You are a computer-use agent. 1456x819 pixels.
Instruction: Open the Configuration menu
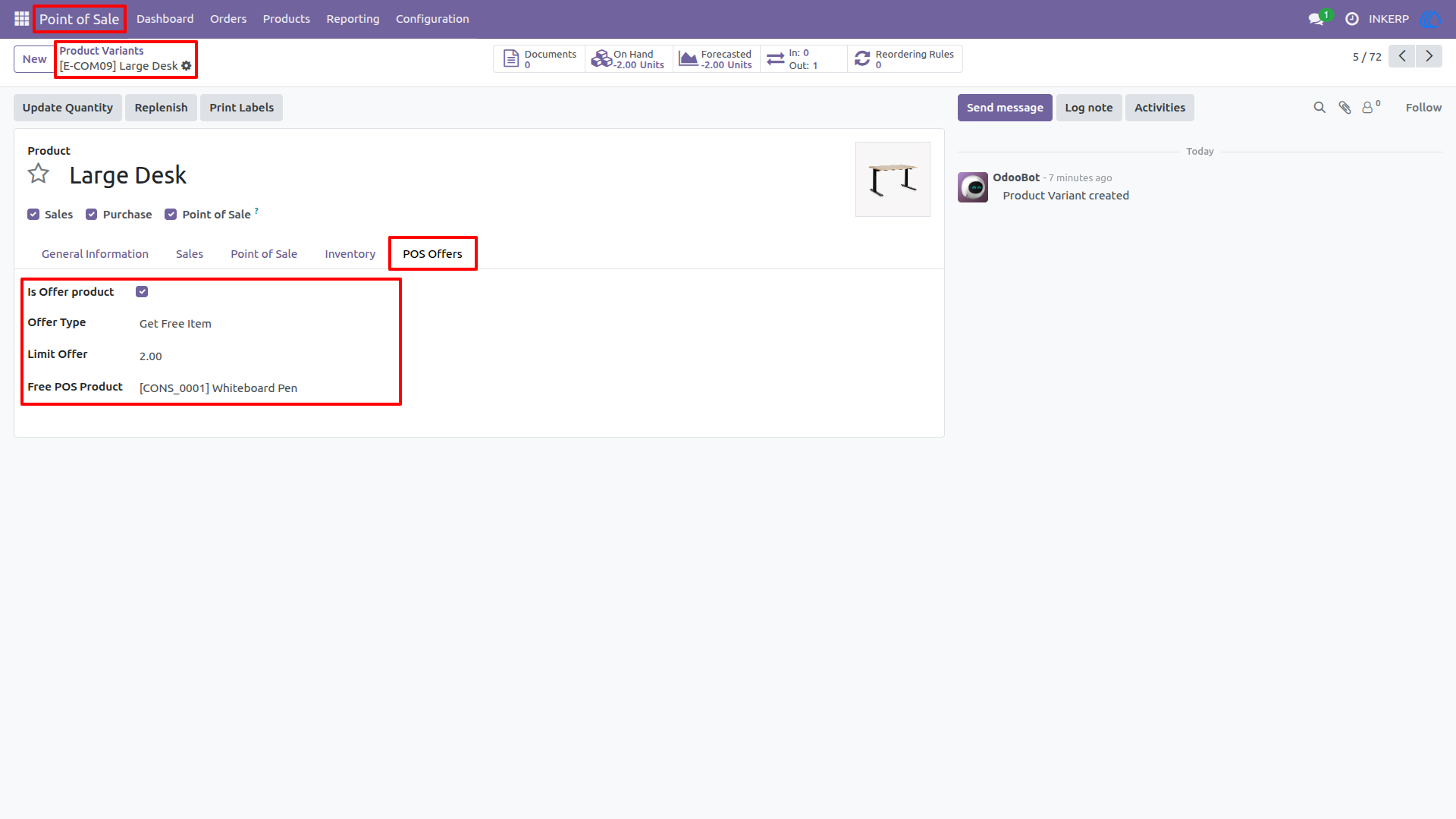tap(432, 19)
